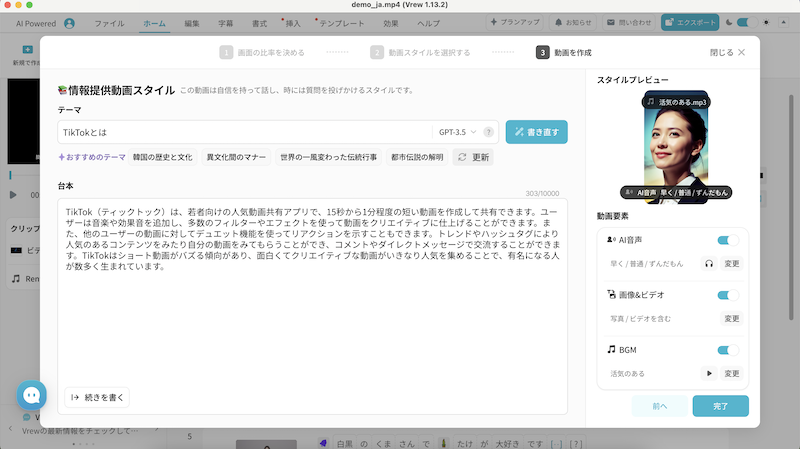Image resolution: width=800 pixels, height=449 pixels.
Task: Toggle dark/light mode switch in top bar
Action: click(x=746, y=22)
